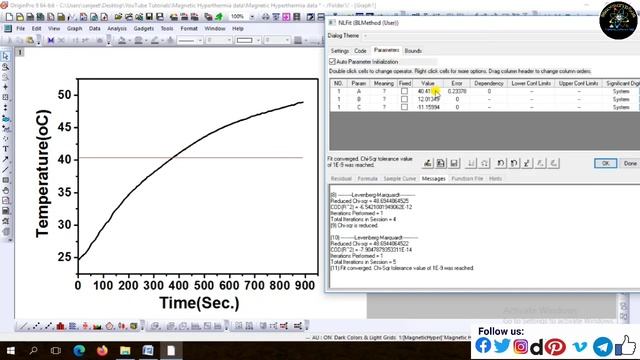Check Fixed box for parameter B
640x360 pixels.
[x=404, y=99]
